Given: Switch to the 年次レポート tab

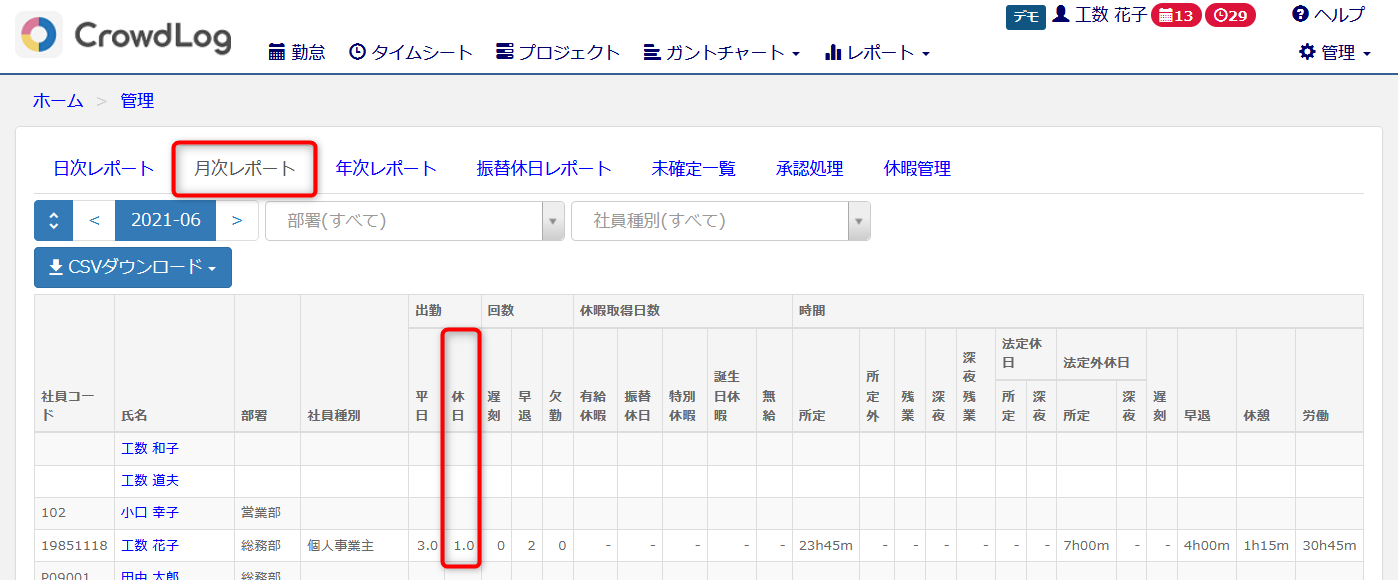Looking at the screenshot, I should 386,168.
